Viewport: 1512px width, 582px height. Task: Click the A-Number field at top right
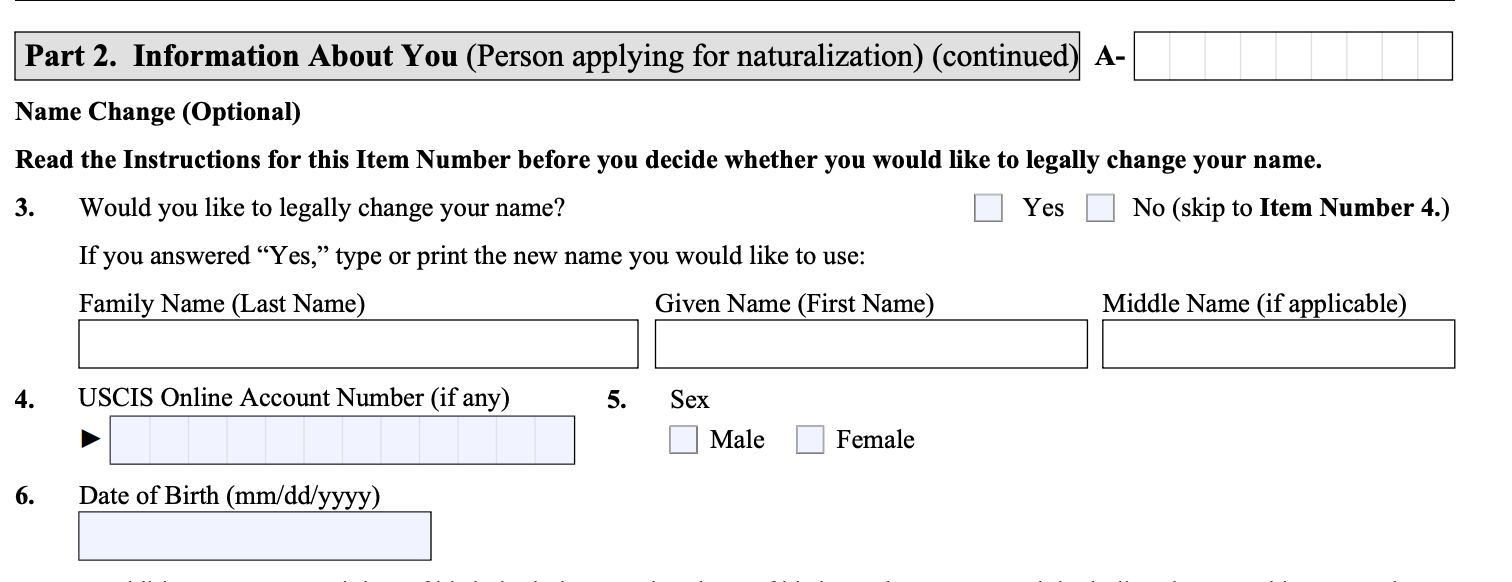click(x=1293, y=56)
